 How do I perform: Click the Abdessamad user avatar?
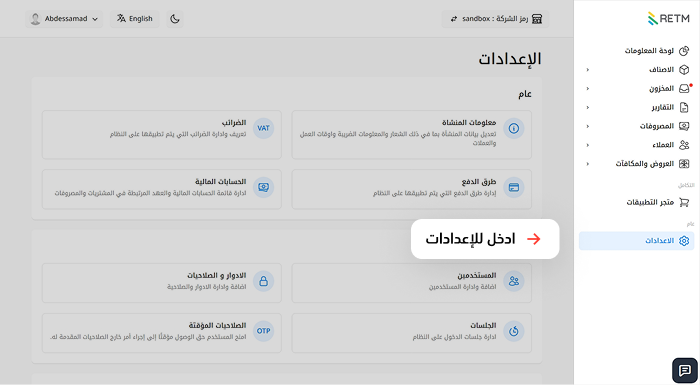[35, 19]
